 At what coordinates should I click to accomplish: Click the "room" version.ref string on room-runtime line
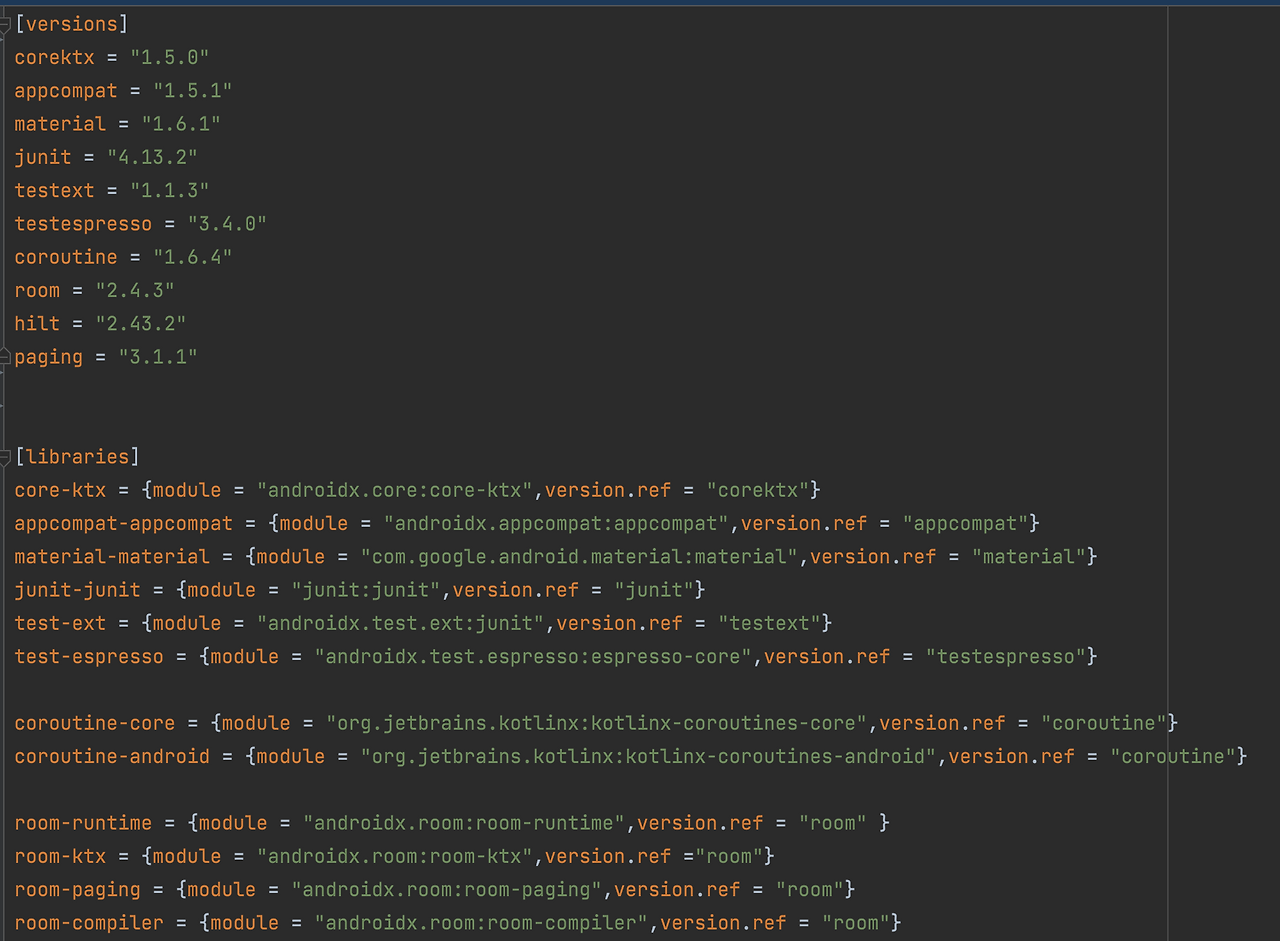pos(832,823)
